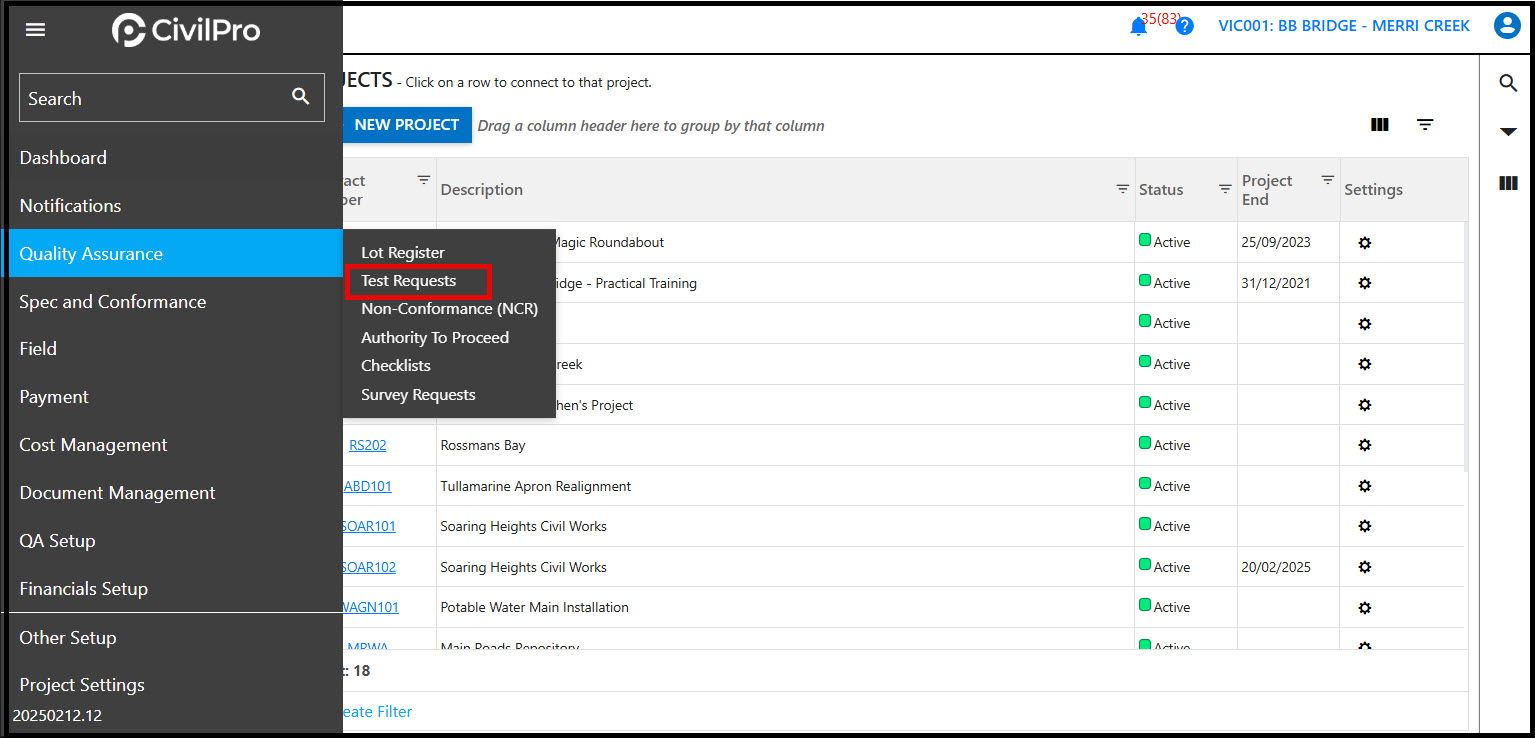Viewport: 1535px width, 738px height.
Task: Select Spec and Conformance in sidebar
Action: point(113,302)
